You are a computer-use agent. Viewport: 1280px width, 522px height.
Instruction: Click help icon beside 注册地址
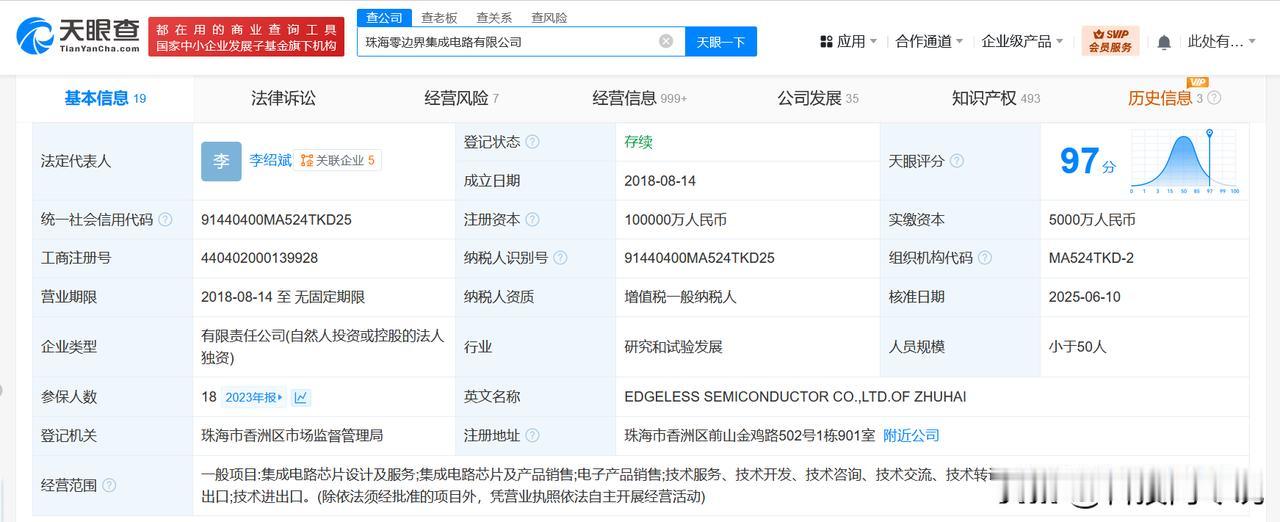pos(532,436)
